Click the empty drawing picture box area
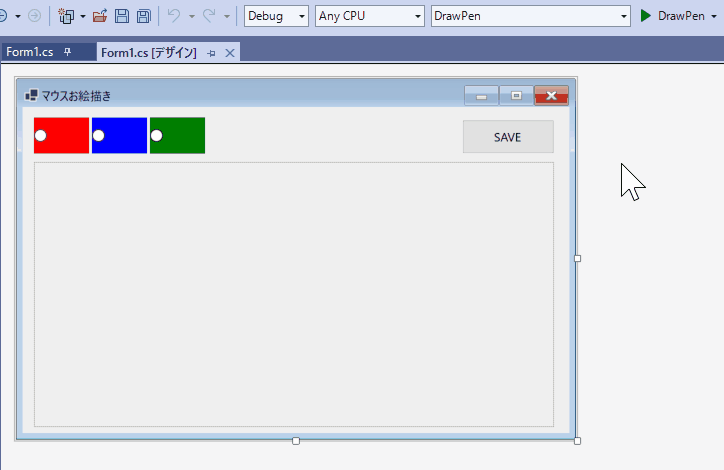Screen dimensions: 724x470 tap(294, 294)
